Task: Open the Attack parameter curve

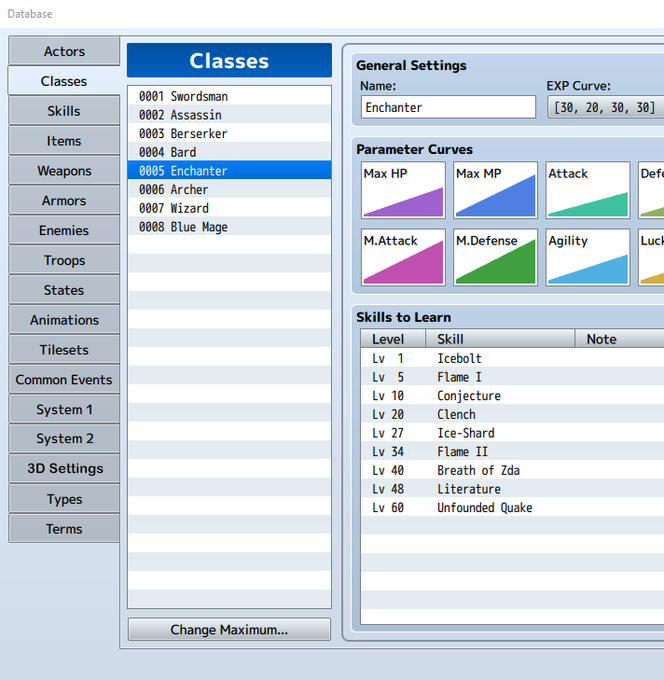Action: tap(588, 190)
